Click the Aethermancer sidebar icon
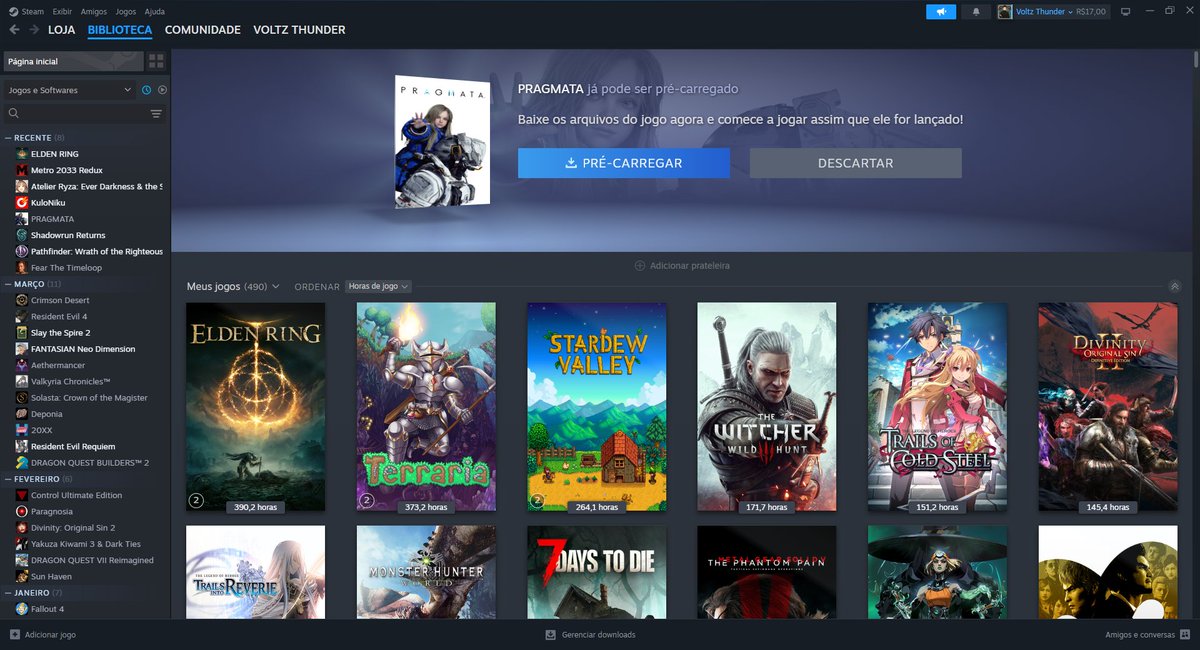Image resolution: width=1200 pixels, height=650 pixels. (22, 365)
